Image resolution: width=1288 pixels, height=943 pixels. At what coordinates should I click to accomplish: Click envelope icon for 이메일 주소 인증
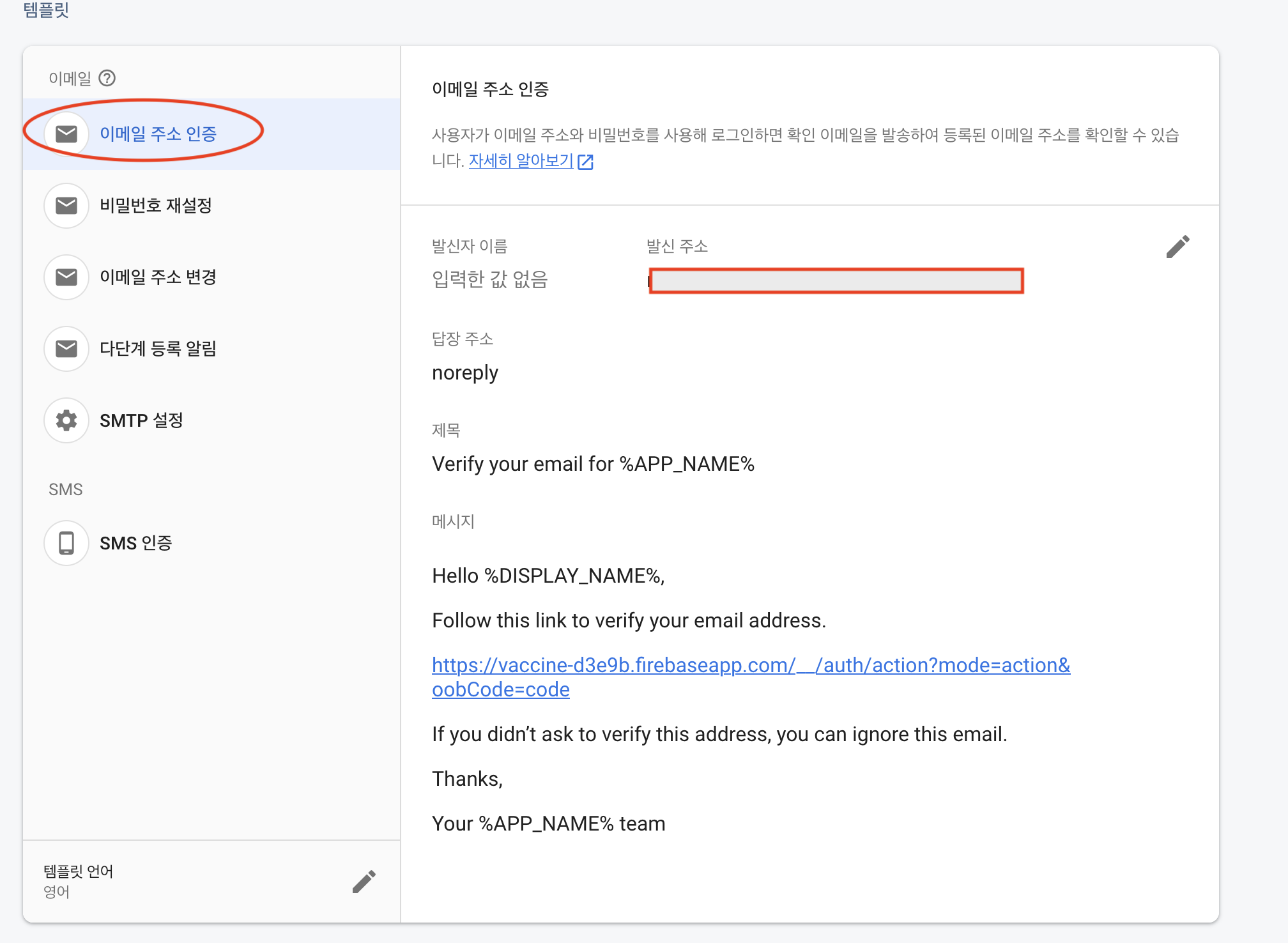pos(66,134)
